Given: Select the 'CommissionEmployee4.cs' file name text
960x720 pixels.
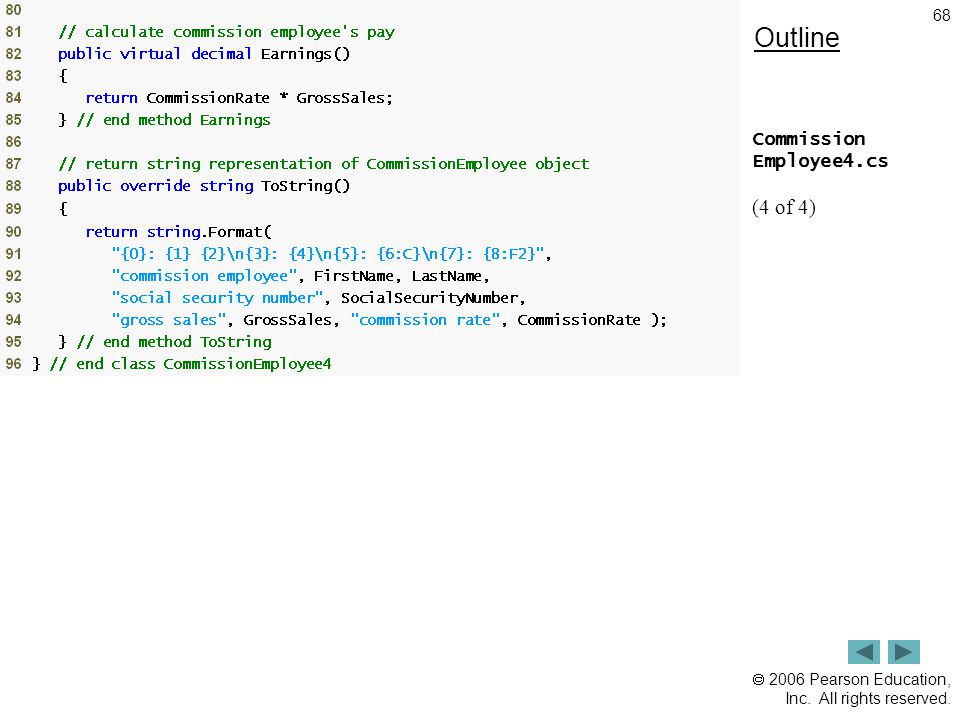Looking at the screenshot, I should [x=820, y=150].
